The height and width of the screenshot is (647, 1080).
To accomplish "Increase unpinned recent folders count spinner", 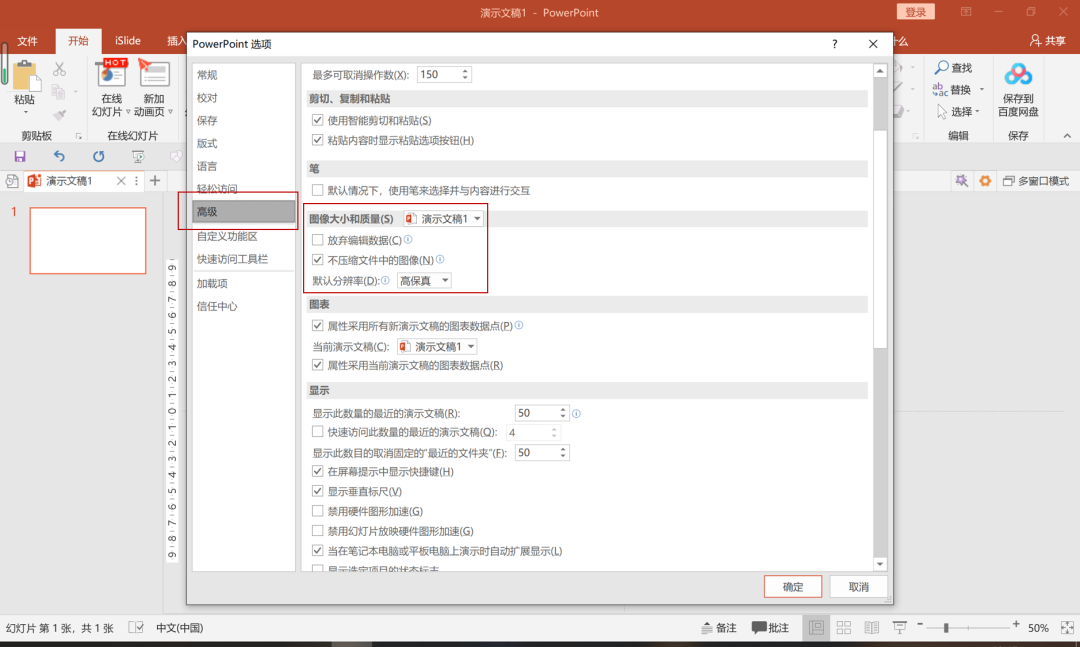I will (x=563, y=449).
